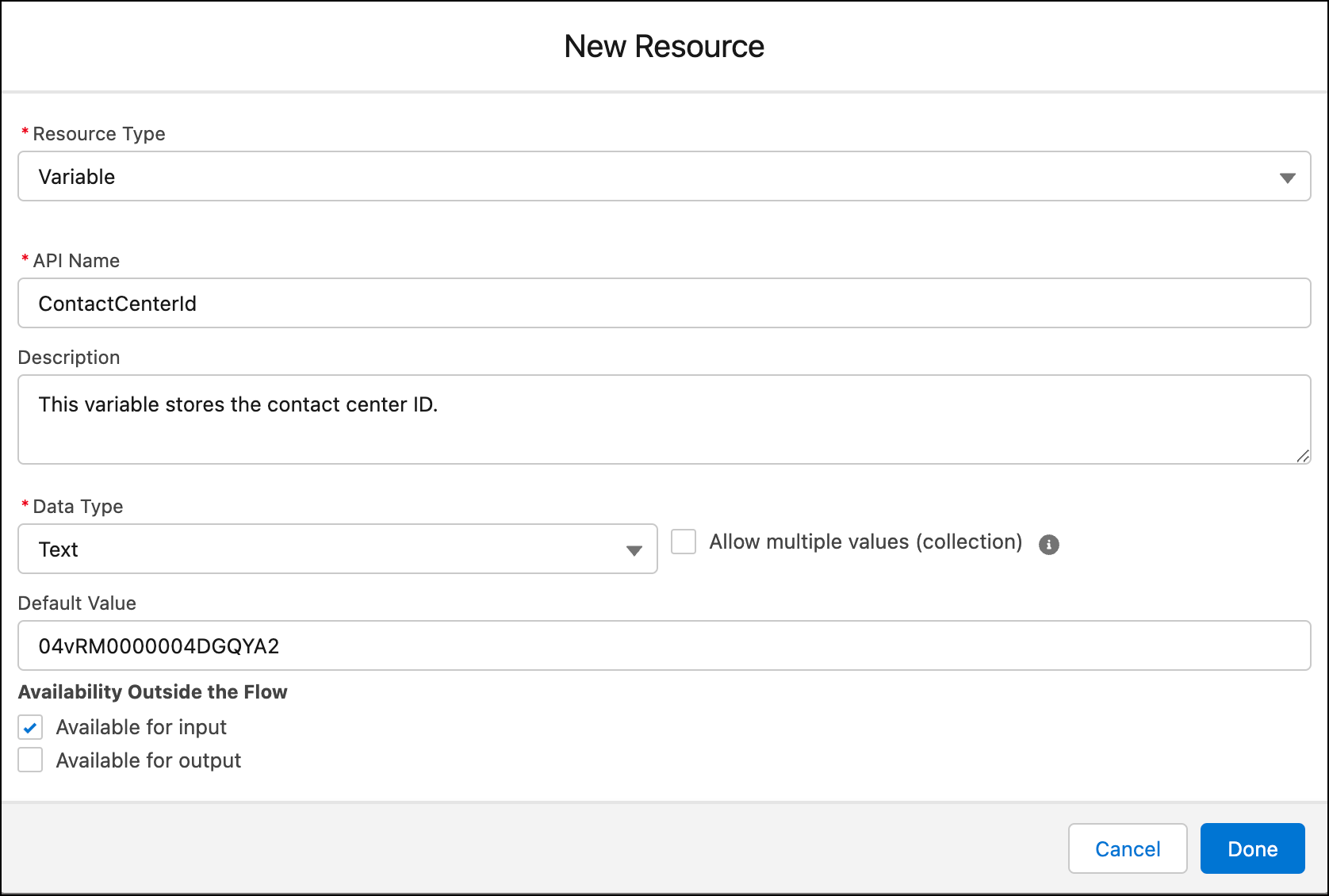Screen dimensions: 1329x896
Task: Click the red asterisk beside API Name
Action: click(25, 260)
